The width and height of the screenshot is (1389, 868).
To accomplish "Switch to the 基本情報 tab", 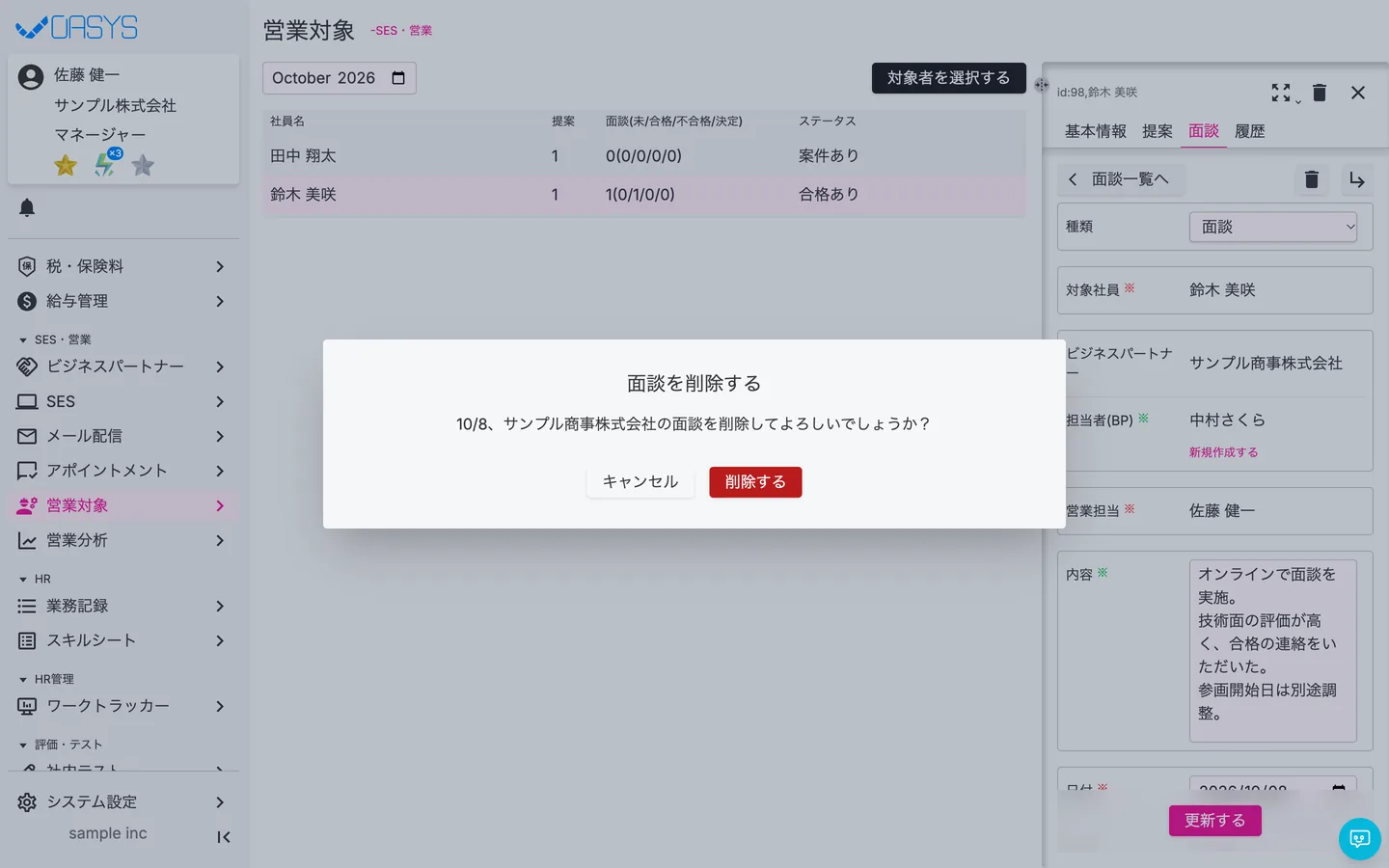I will point(1096,131).
